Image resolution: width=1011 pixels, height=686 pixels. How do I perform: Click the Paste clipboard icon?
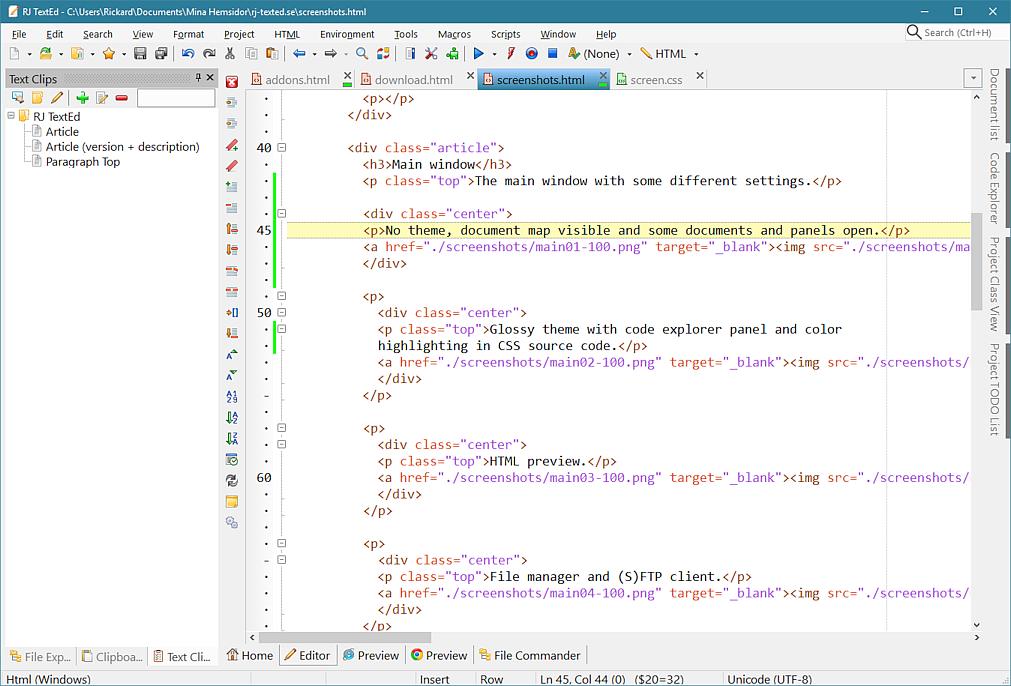pos(273,54)
